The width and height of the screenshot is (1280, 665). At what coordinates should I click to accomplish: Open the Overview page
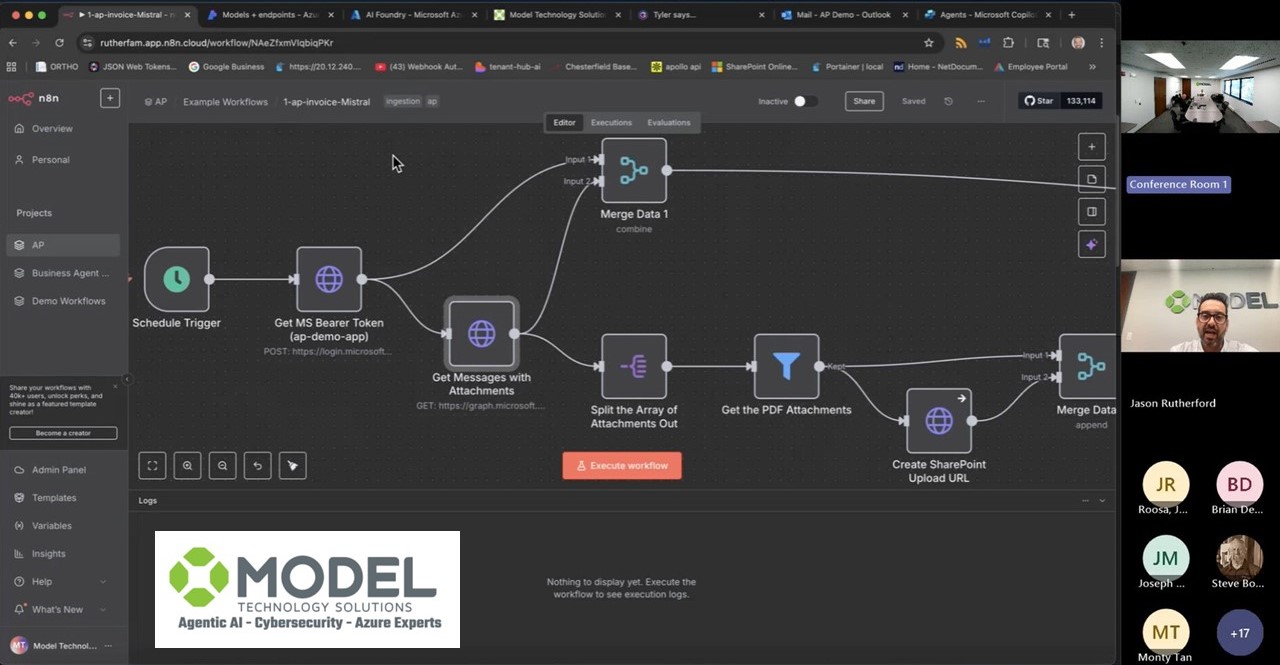(x=64, y=128)
